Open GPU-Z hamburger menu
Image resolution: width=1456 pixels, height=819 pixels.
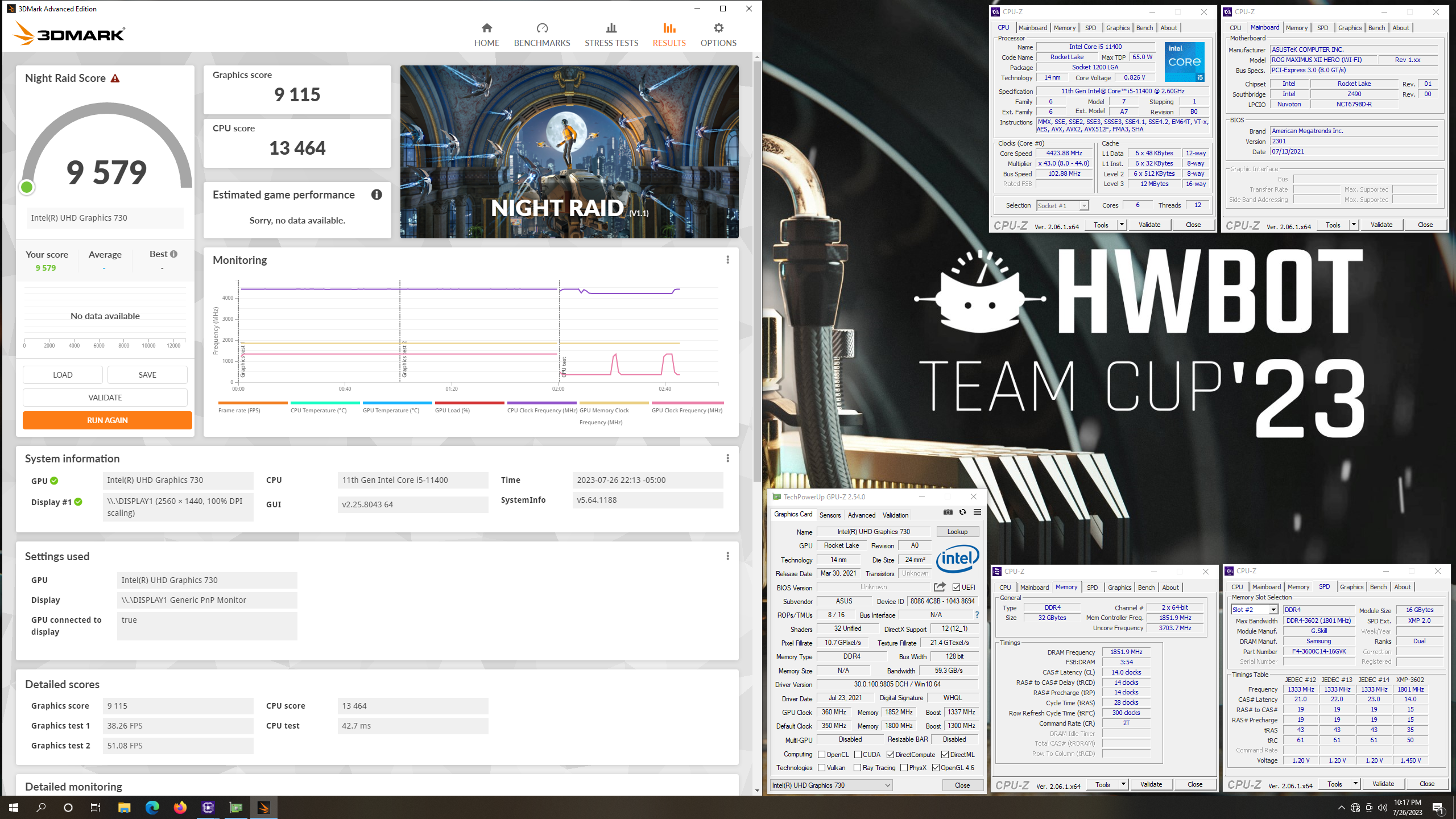pyautogui.click(x=977, y=512)
